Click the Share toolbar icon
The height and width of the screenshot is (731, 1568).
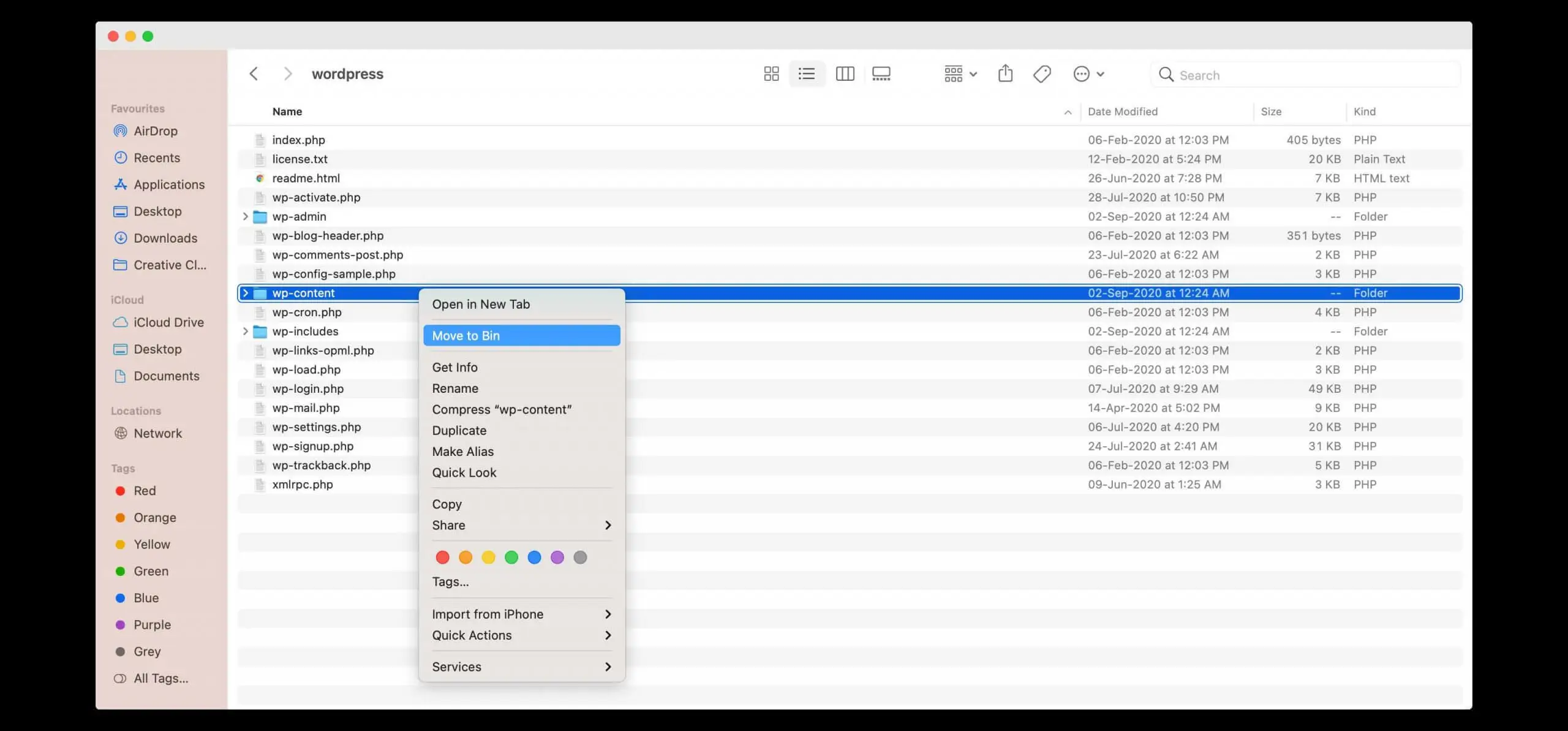click(1005, 74)
